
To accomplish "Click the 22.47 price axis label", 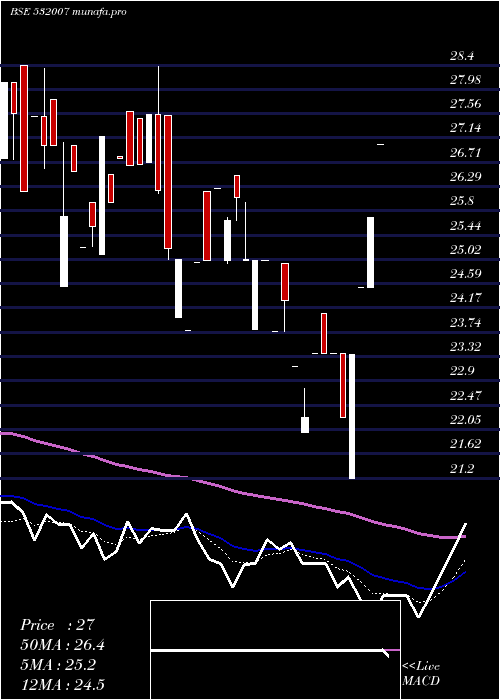I will 465,395.
